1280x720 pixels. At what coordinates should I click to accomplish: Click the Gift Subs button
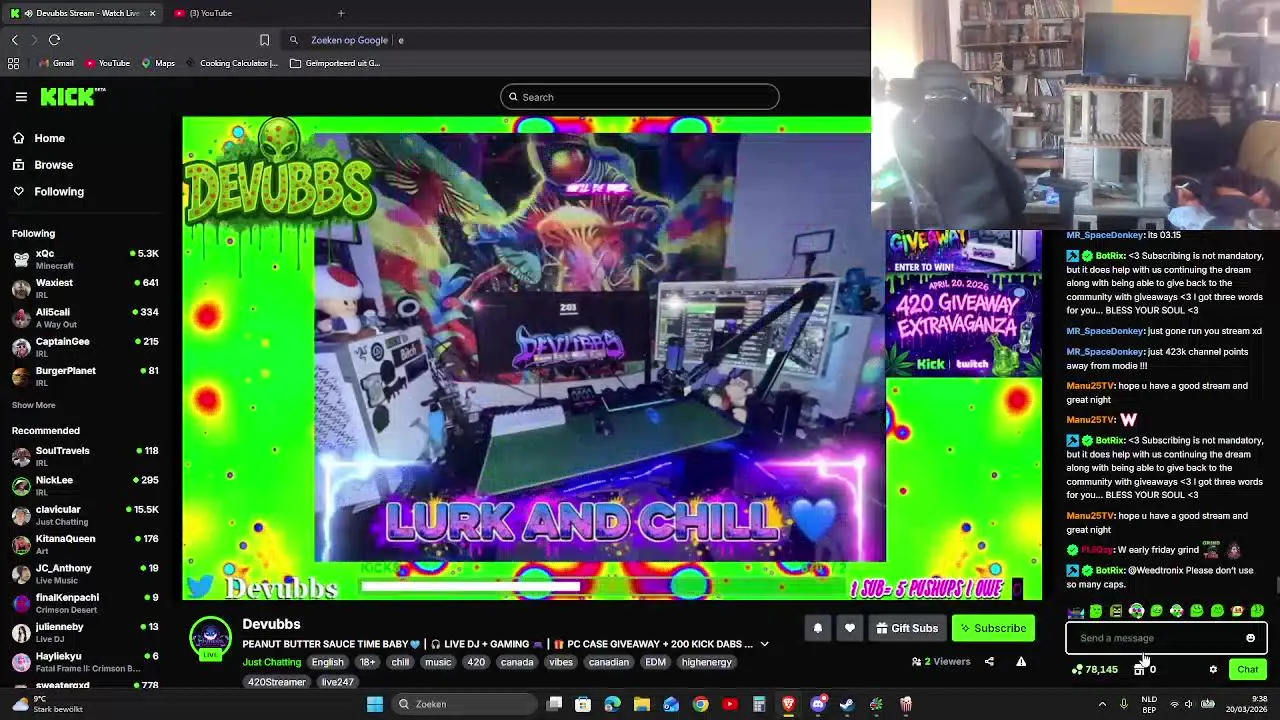point(907,628)
